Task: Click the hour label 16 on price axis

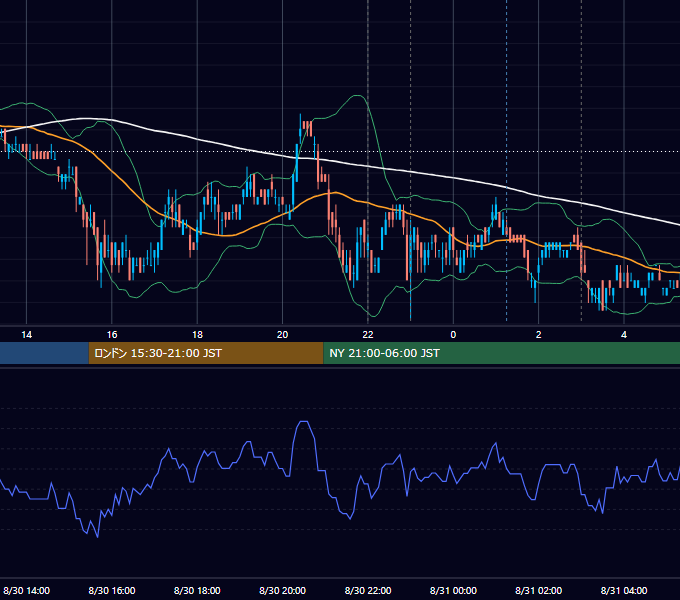Action: (x=112, y=335)
